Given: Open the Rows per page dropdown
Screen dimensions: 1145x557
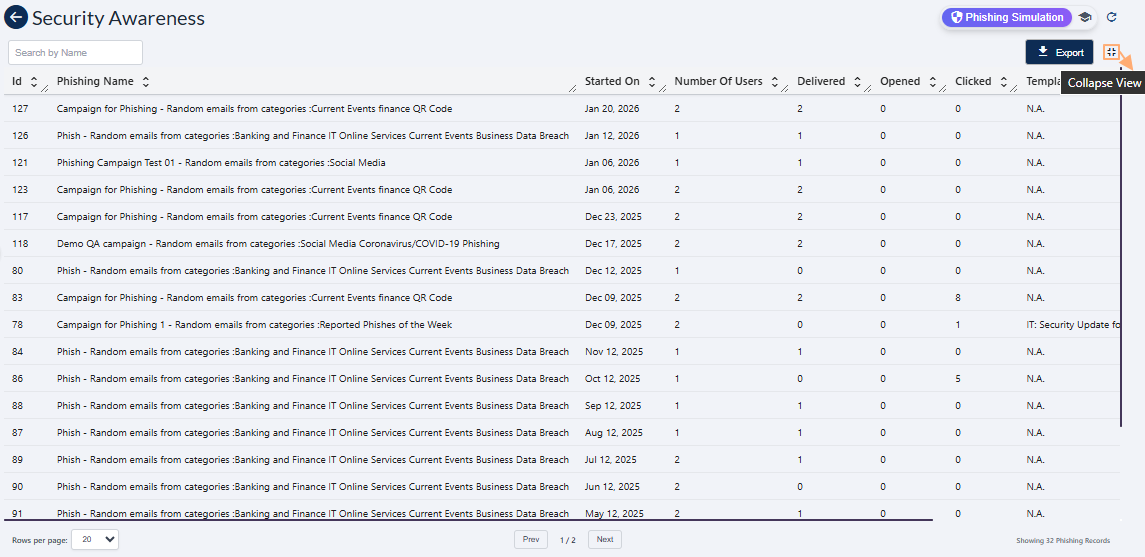Looking at the screenshot, I should 95,539.
